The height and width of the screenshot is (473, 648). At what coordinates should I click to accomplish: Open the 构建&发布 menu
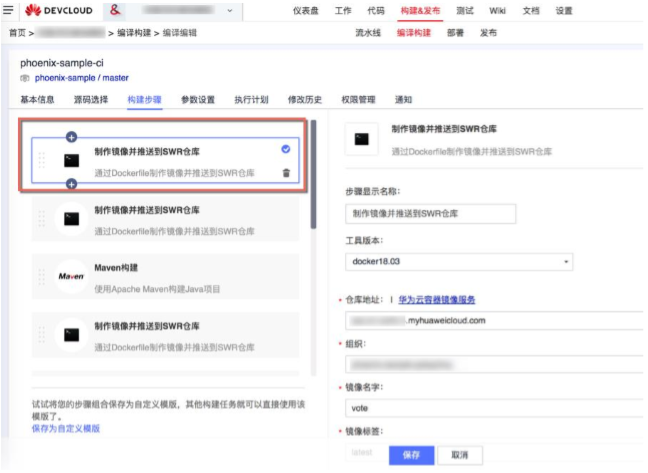click(420, 11)
